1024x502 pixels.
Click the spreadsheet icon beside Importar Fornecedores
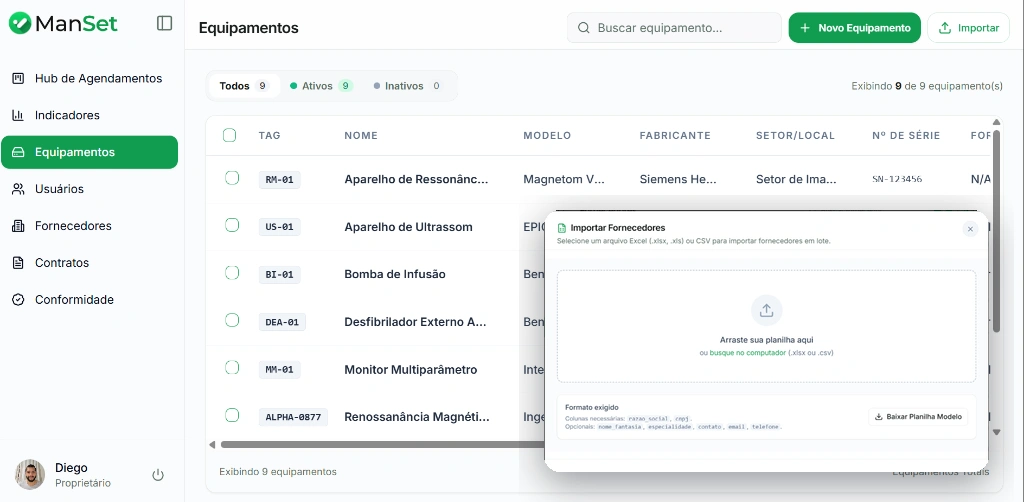(562, 228)
